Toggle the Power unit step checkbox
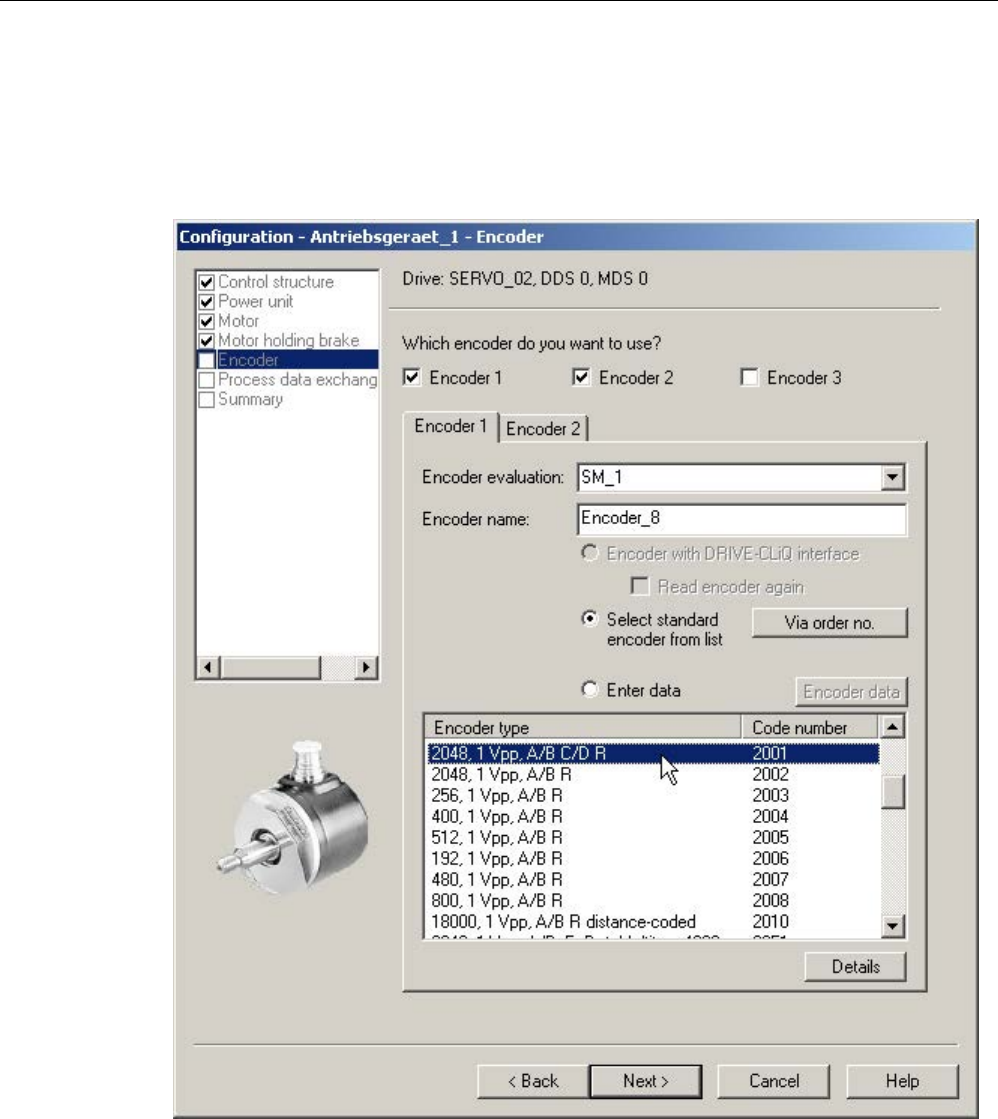Viewport: 998px width, 1119px height. click(x=206, y=301)
